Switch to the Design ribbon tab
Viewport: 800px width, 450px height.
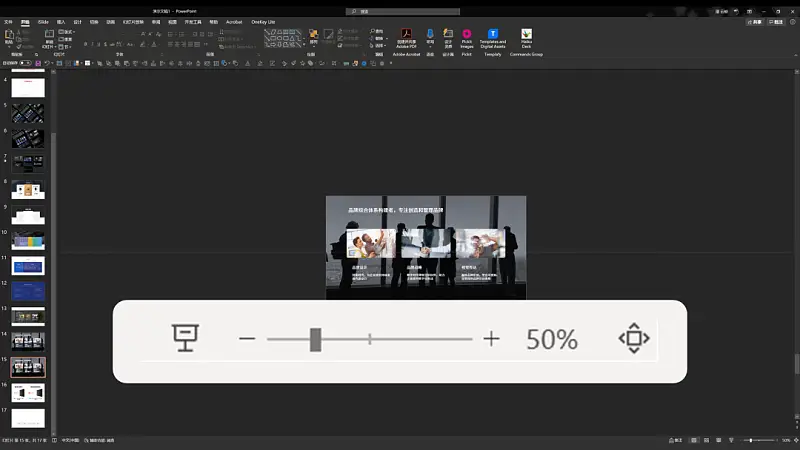78,22
